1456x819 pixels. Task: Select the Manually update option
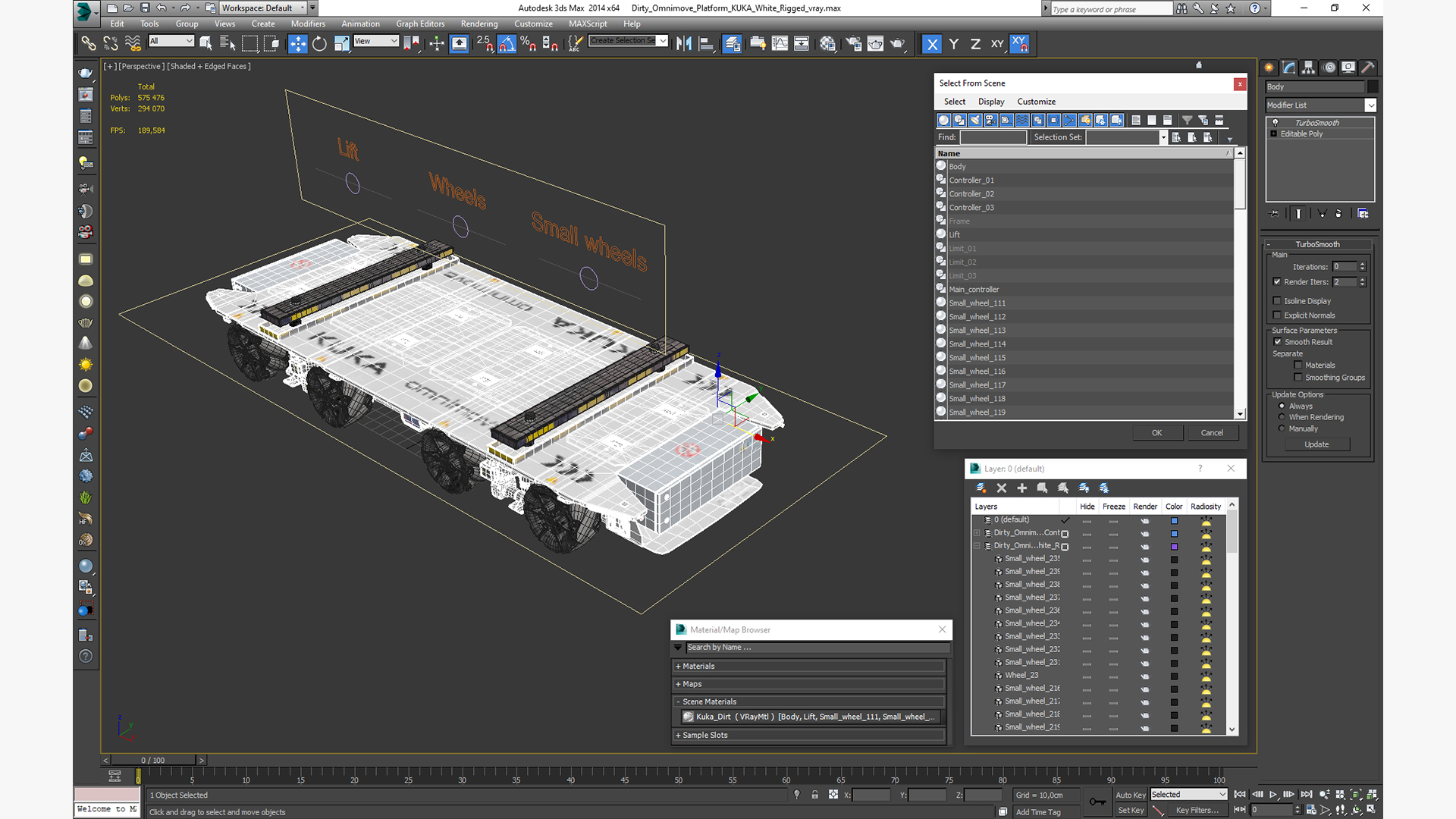(x=1282, y=428)
